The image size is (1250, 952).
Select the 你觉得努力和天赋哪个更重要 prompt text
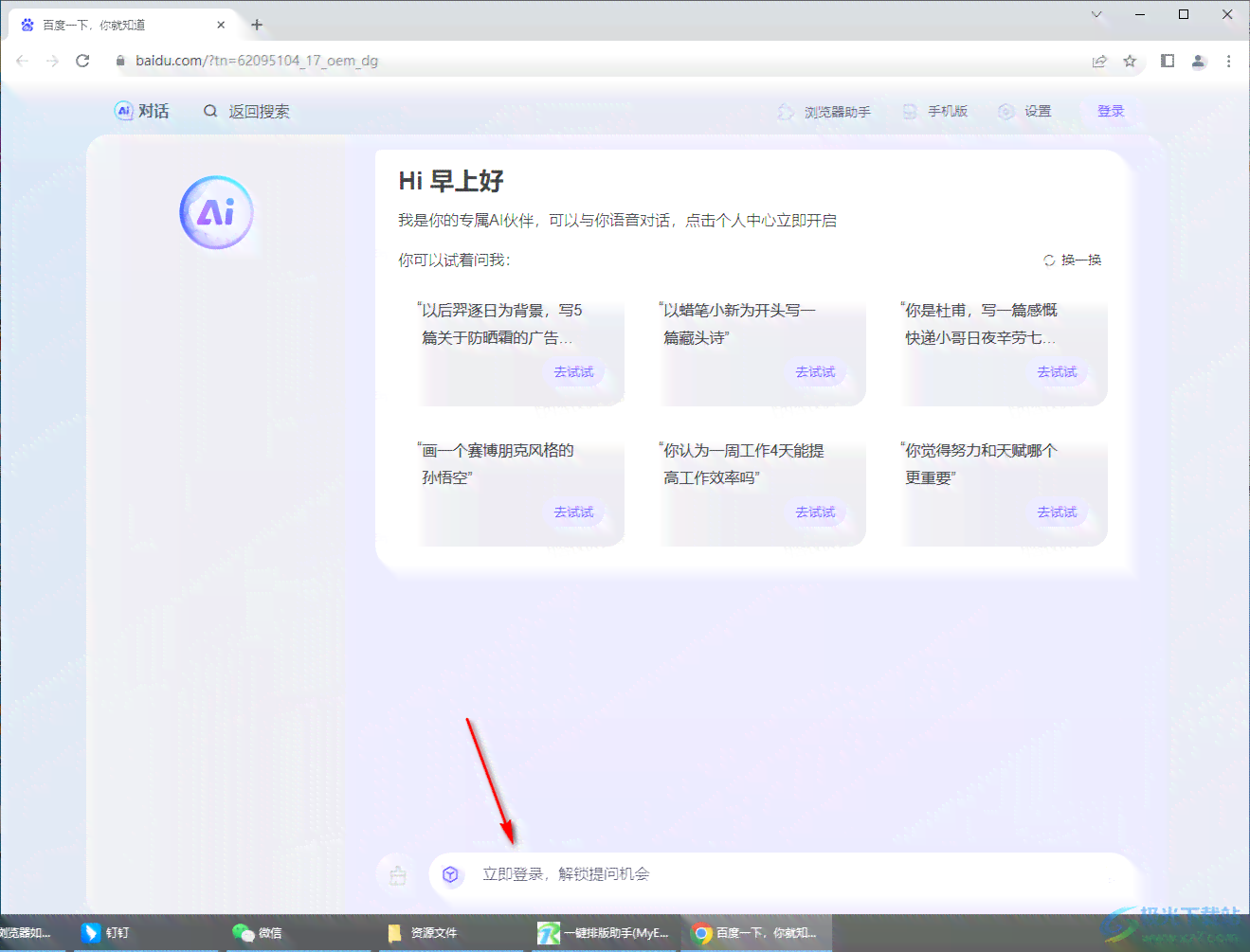pyautogui.click(x=978, y=464)
